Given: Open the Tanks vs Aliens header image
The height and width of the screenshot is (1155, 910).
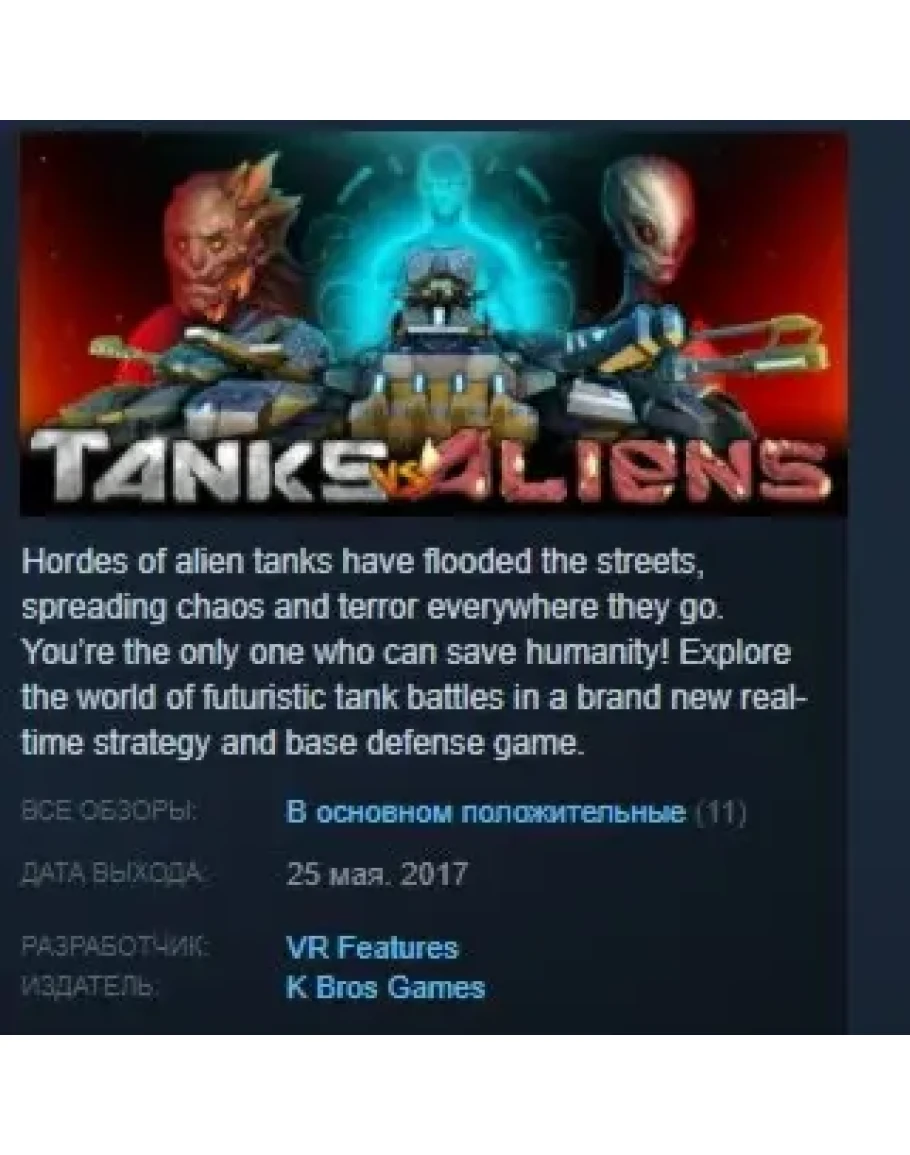Looking at the screenshot, I should pyautogui.click(x=433, y=324).
